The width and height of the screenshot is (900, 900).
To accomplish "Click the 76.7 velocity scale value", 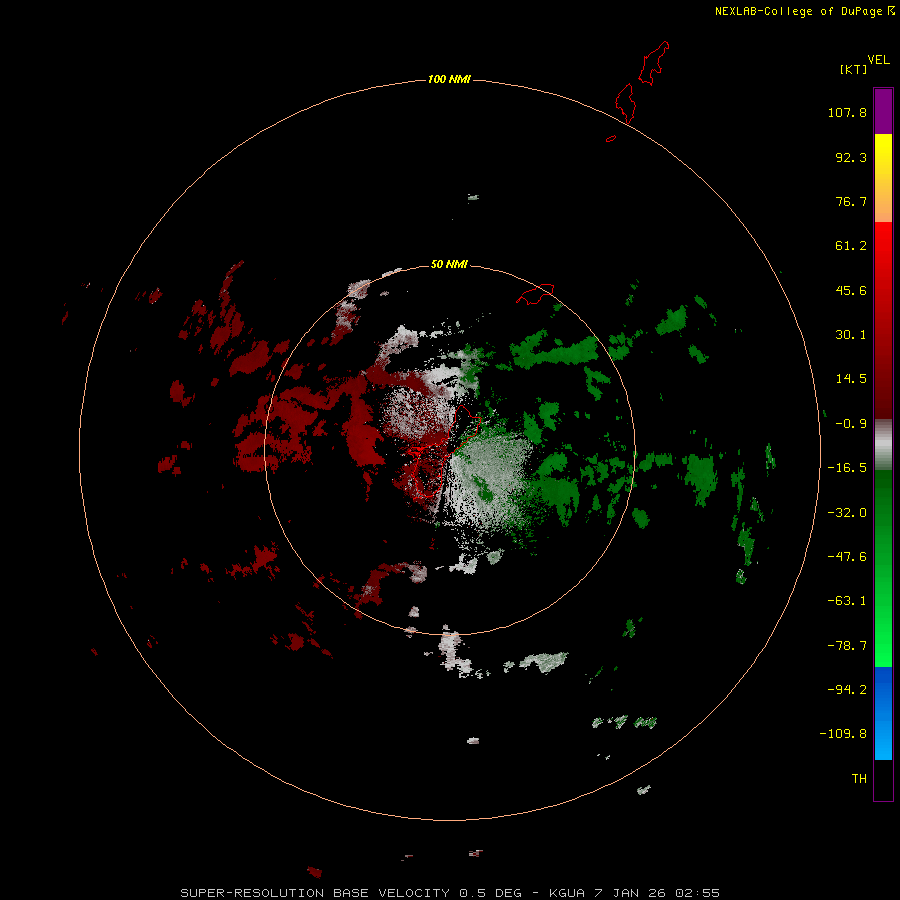I will pos(851,201).
